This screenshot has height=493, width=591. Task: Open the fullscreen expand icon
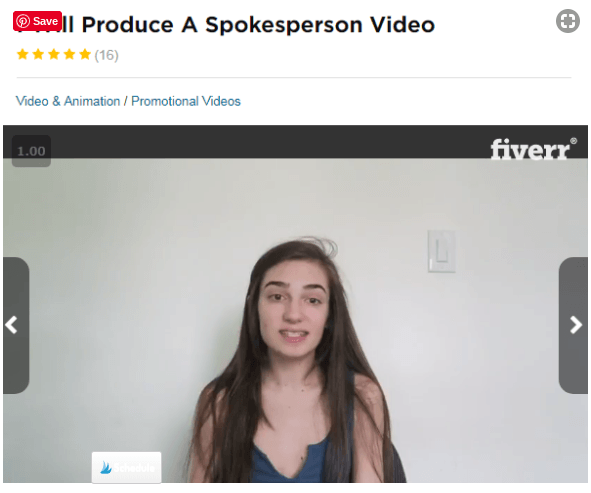568,21
